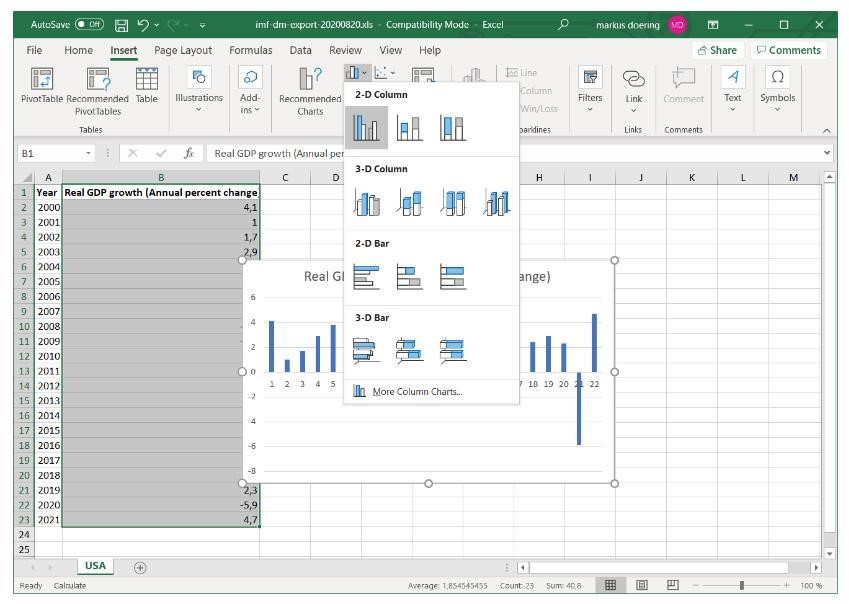Open the Page Layout ribbon tab
Screen dimensions: 849x604
pos(183,50)
